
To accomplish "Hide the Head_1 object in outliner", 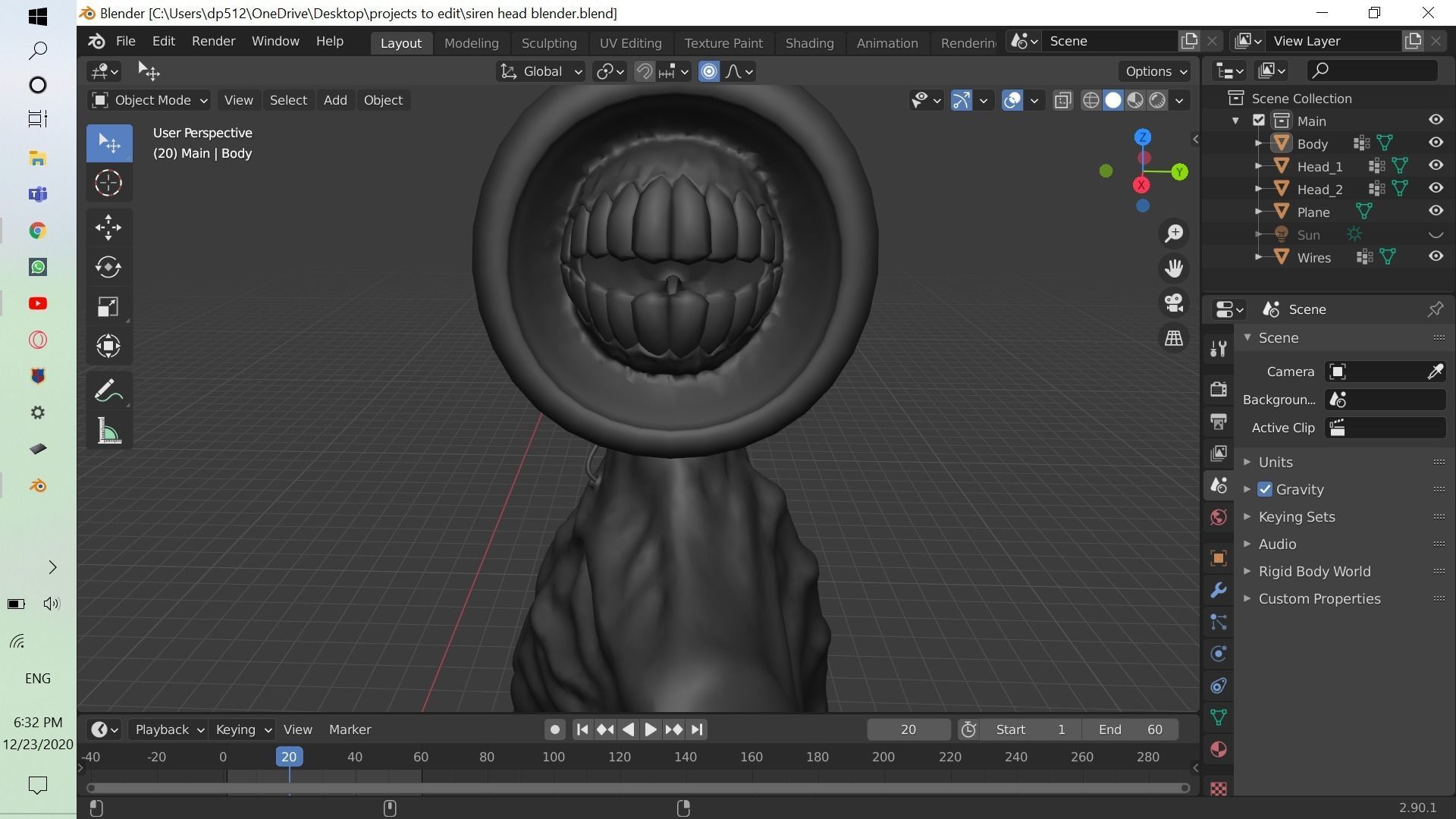I will (1436, 165).
